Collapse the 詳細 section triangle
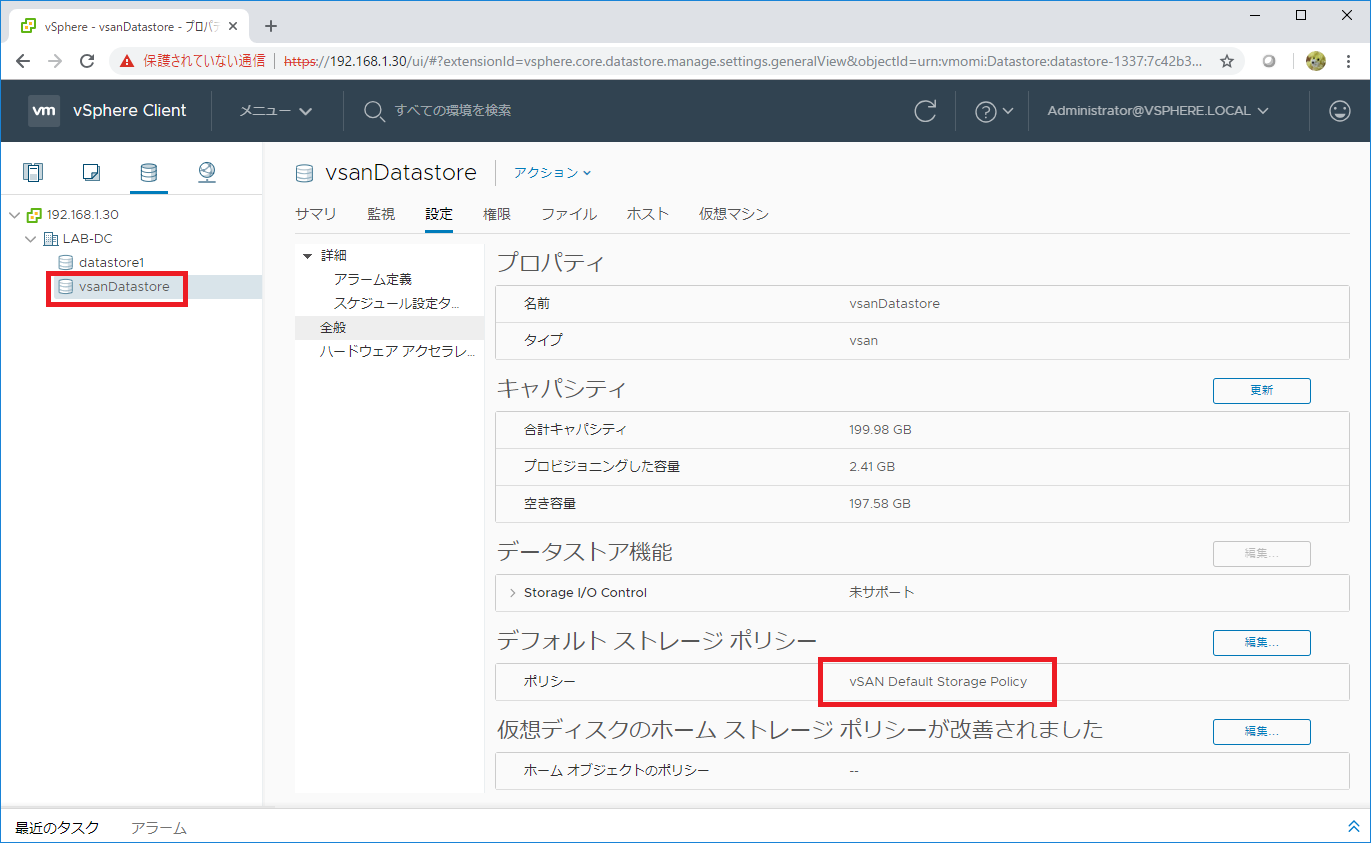The image size is (1371, 843). (307, 256)
